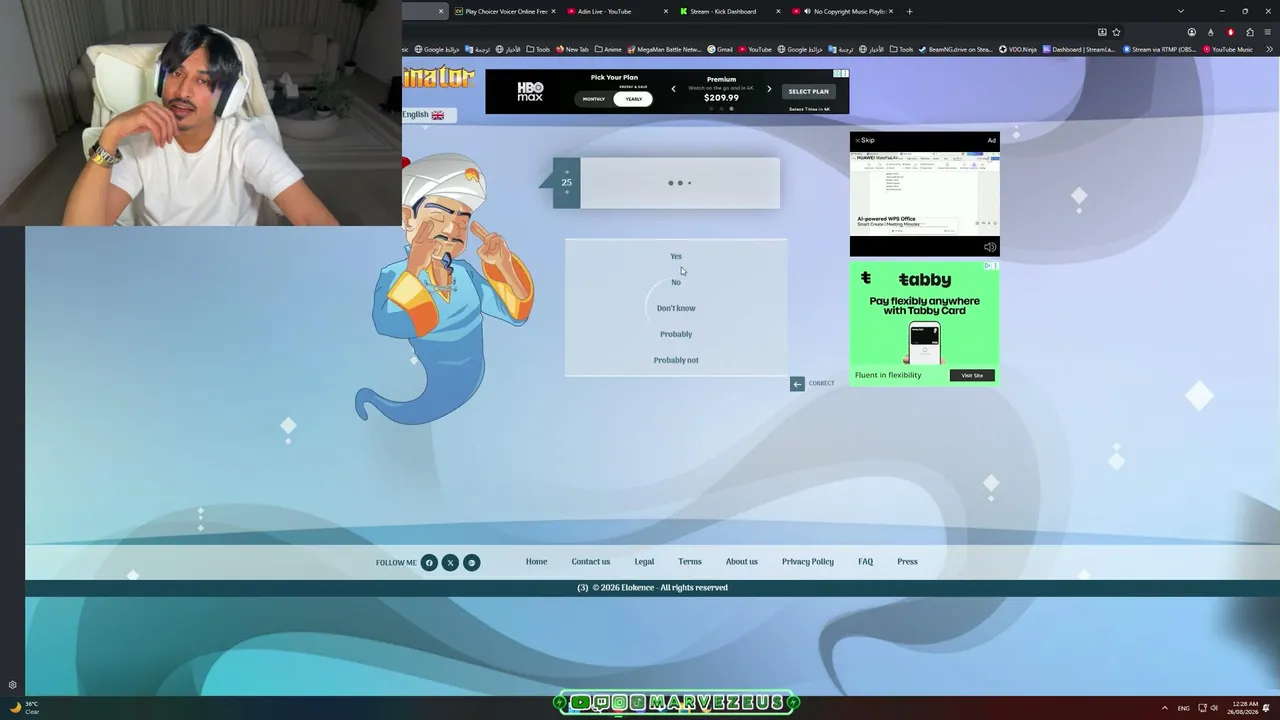Screen dimensions: 1280x720
Task: Close the Adin Live - YouTube tab
Action: click(x=665, y=11)
